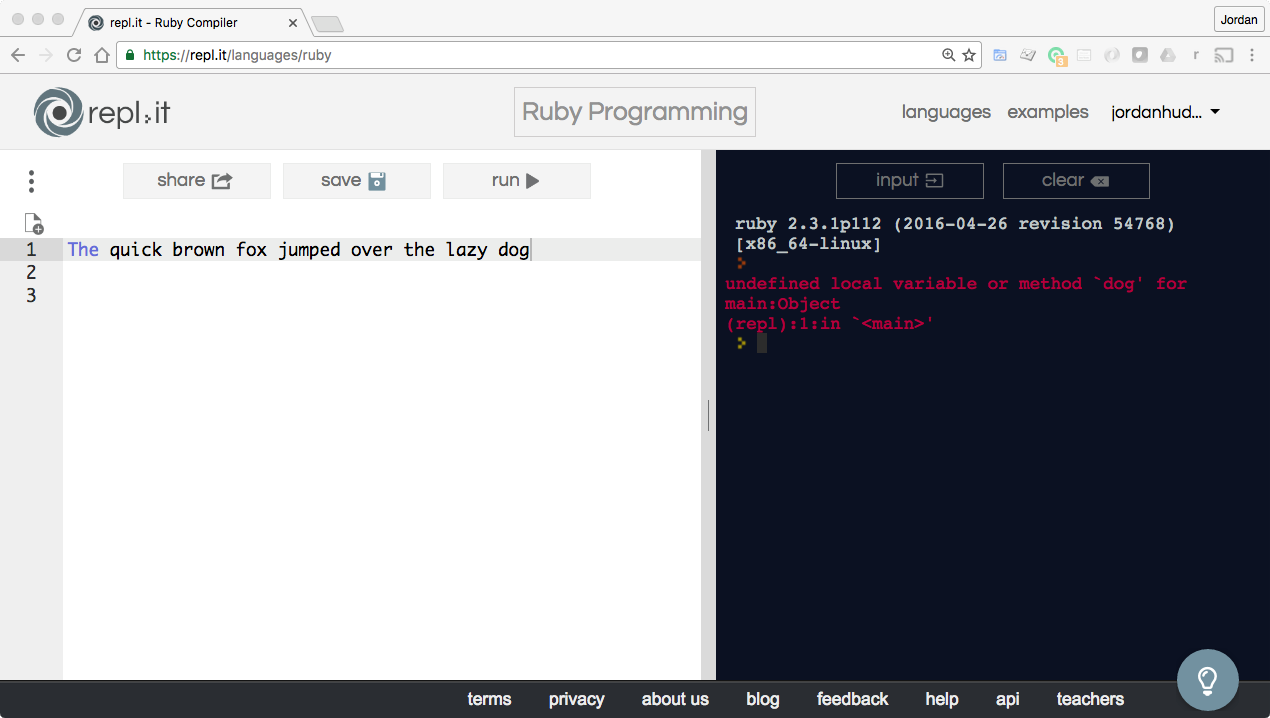This screenshot has width=1270, height=718.
Task: Click the Chrome cast icon
Action: [x=1223, y=56]
